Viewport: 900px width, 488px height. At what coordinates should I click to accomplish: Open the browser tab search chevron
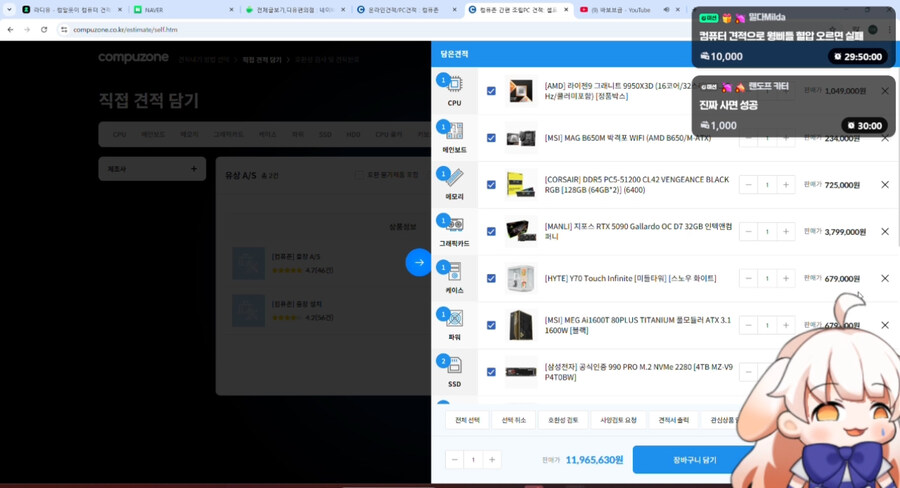[9, 10]
